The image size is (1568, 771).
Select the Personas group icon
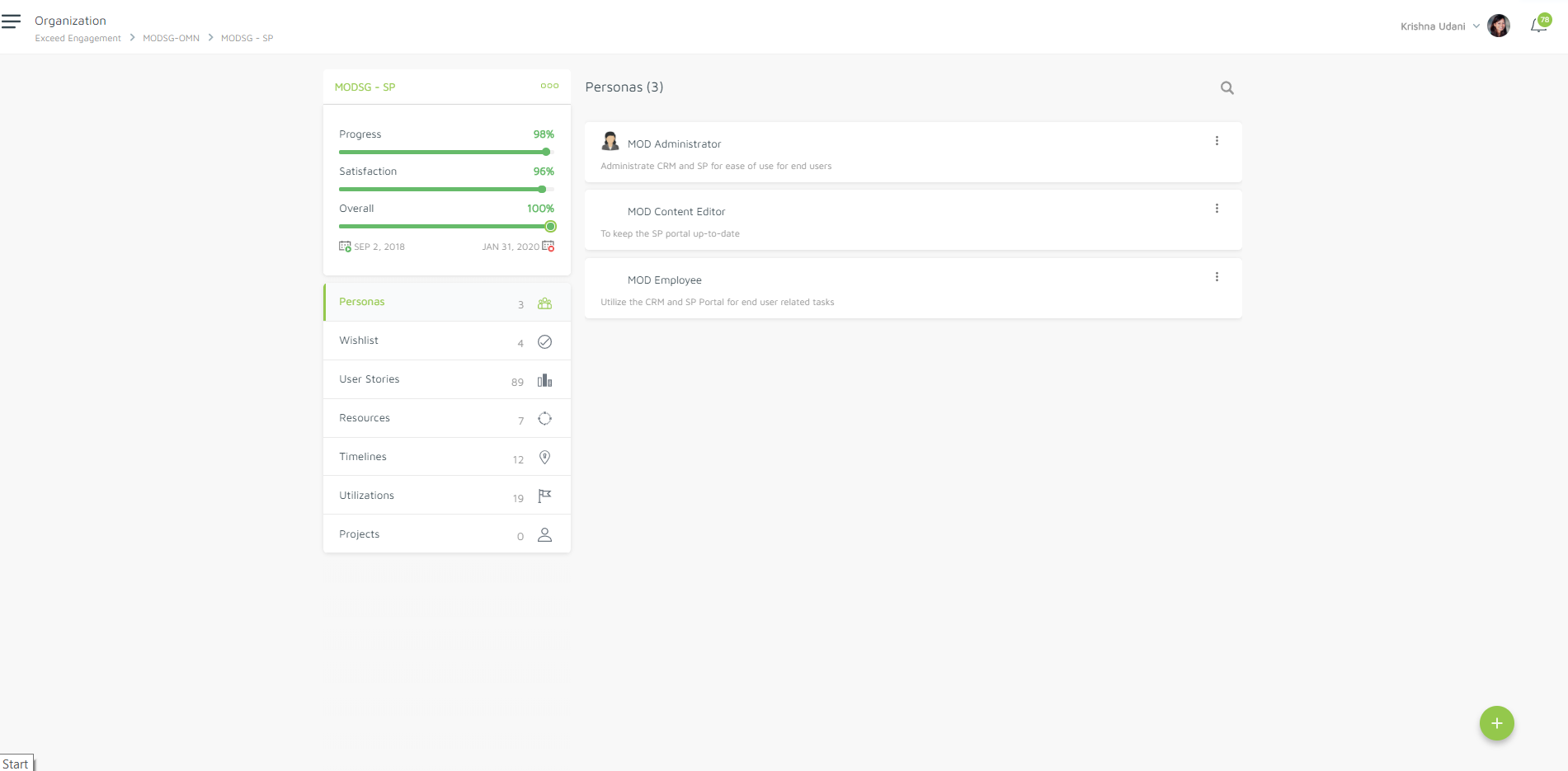(544, 303)
